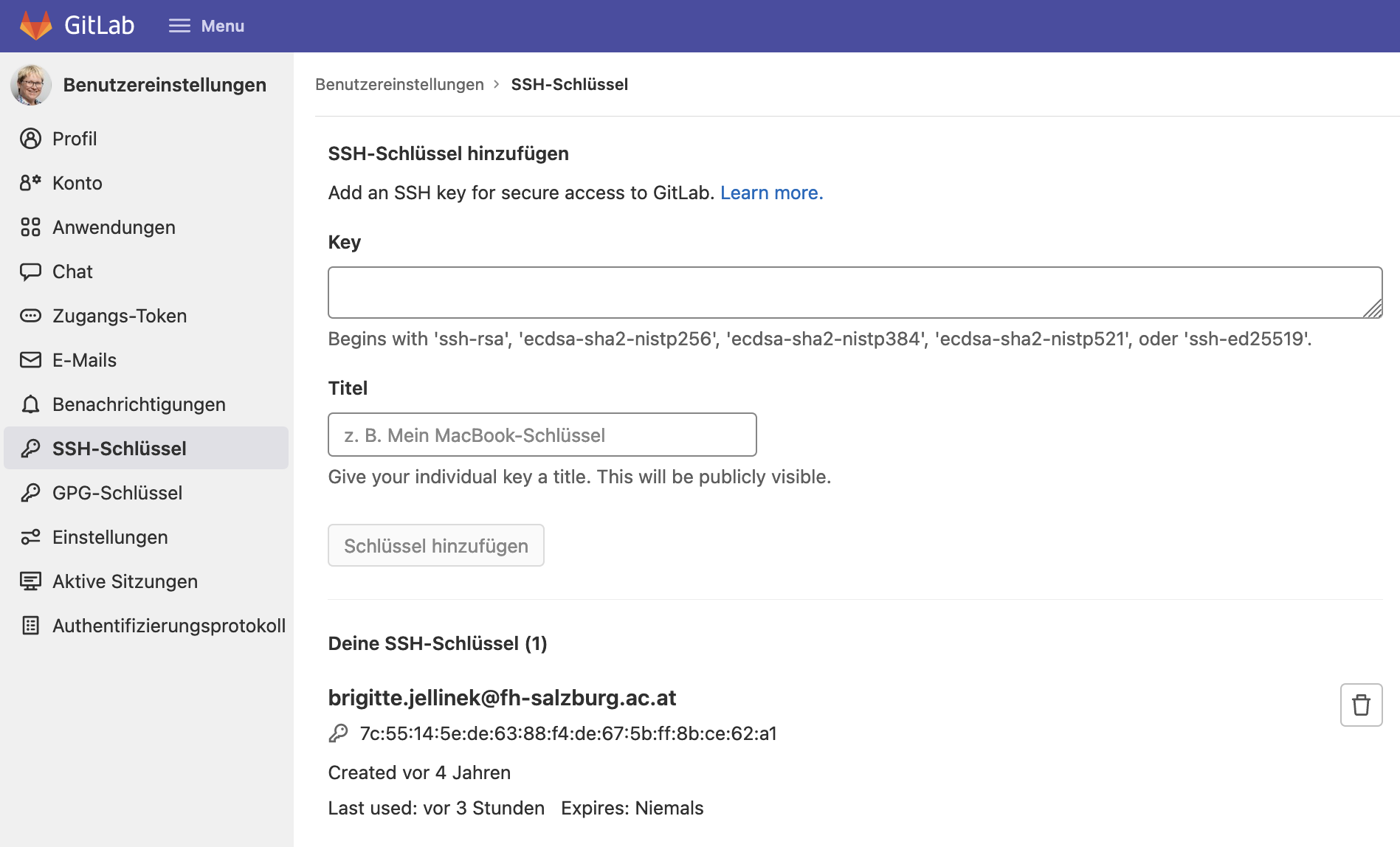
Task: Open key brigitte.jellinek@fh-salzburg.ac.at
Action: (x=502, y=697)
